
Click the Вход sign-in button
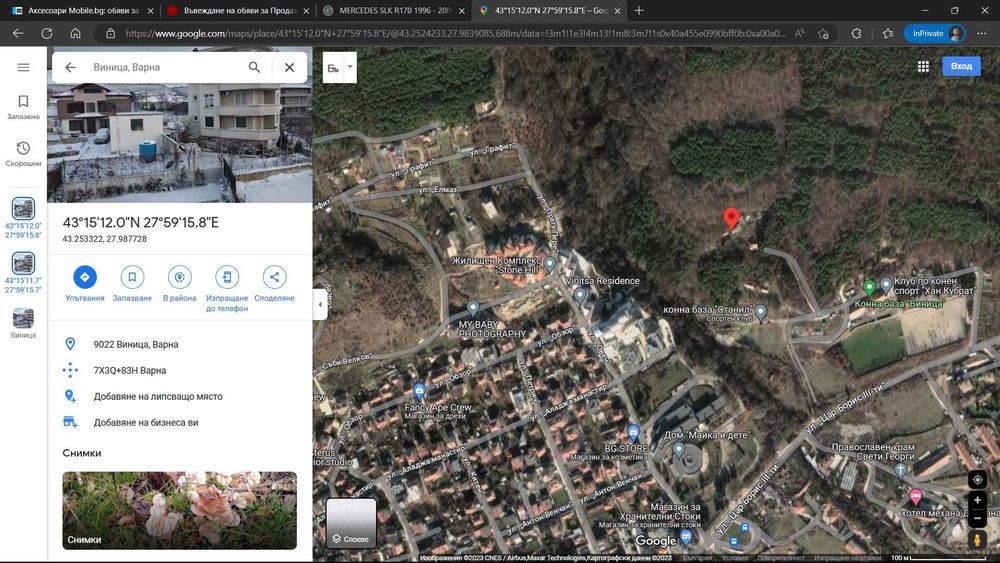tap(961, 66)
